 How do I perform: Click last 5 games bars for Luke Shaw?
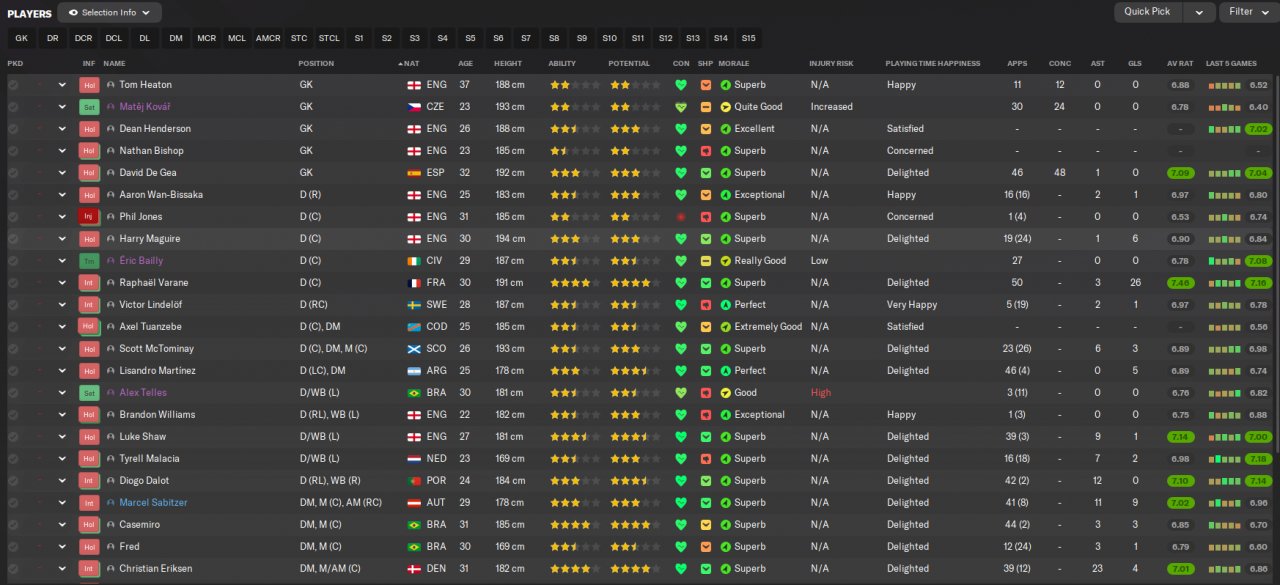coord(1224,437)
